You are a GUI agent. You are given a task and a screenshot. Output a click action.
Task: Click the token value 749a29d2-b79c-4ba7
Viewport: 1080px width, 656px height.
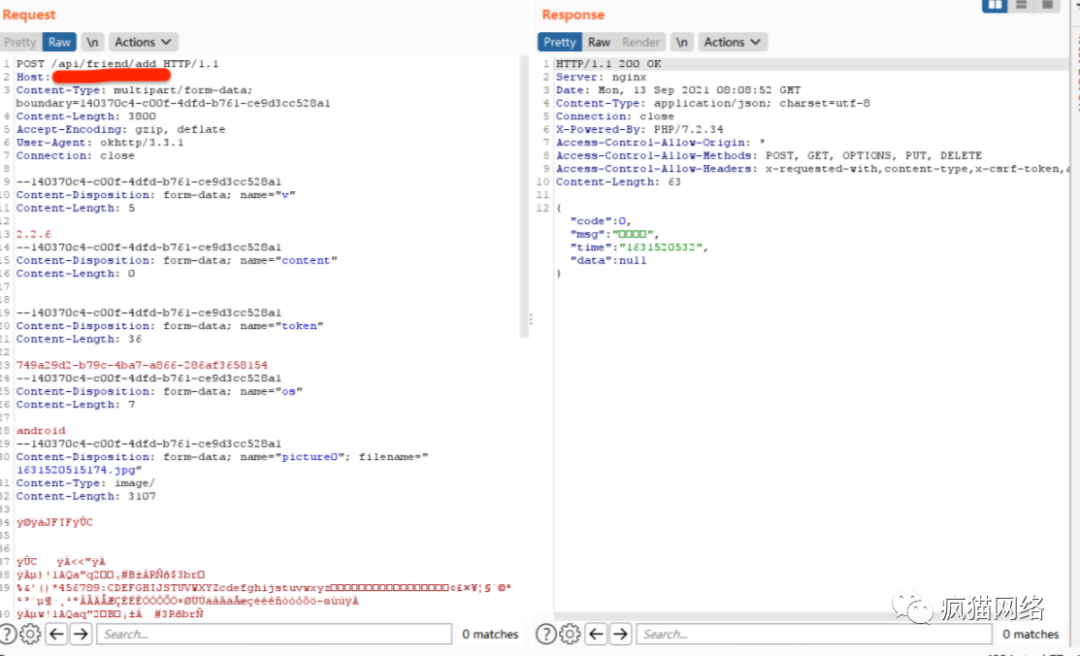pos(142,365)
